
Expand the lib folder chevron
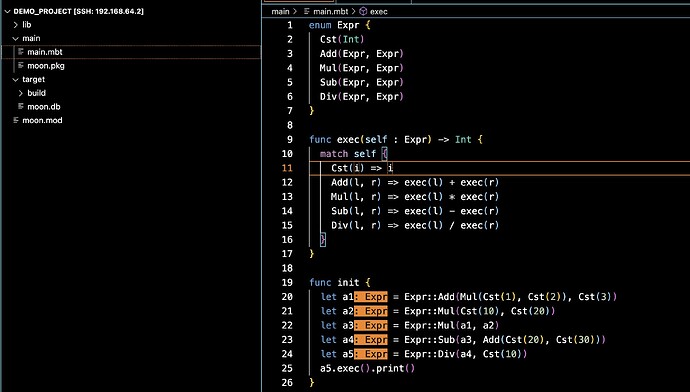click(x=16, y=25)
